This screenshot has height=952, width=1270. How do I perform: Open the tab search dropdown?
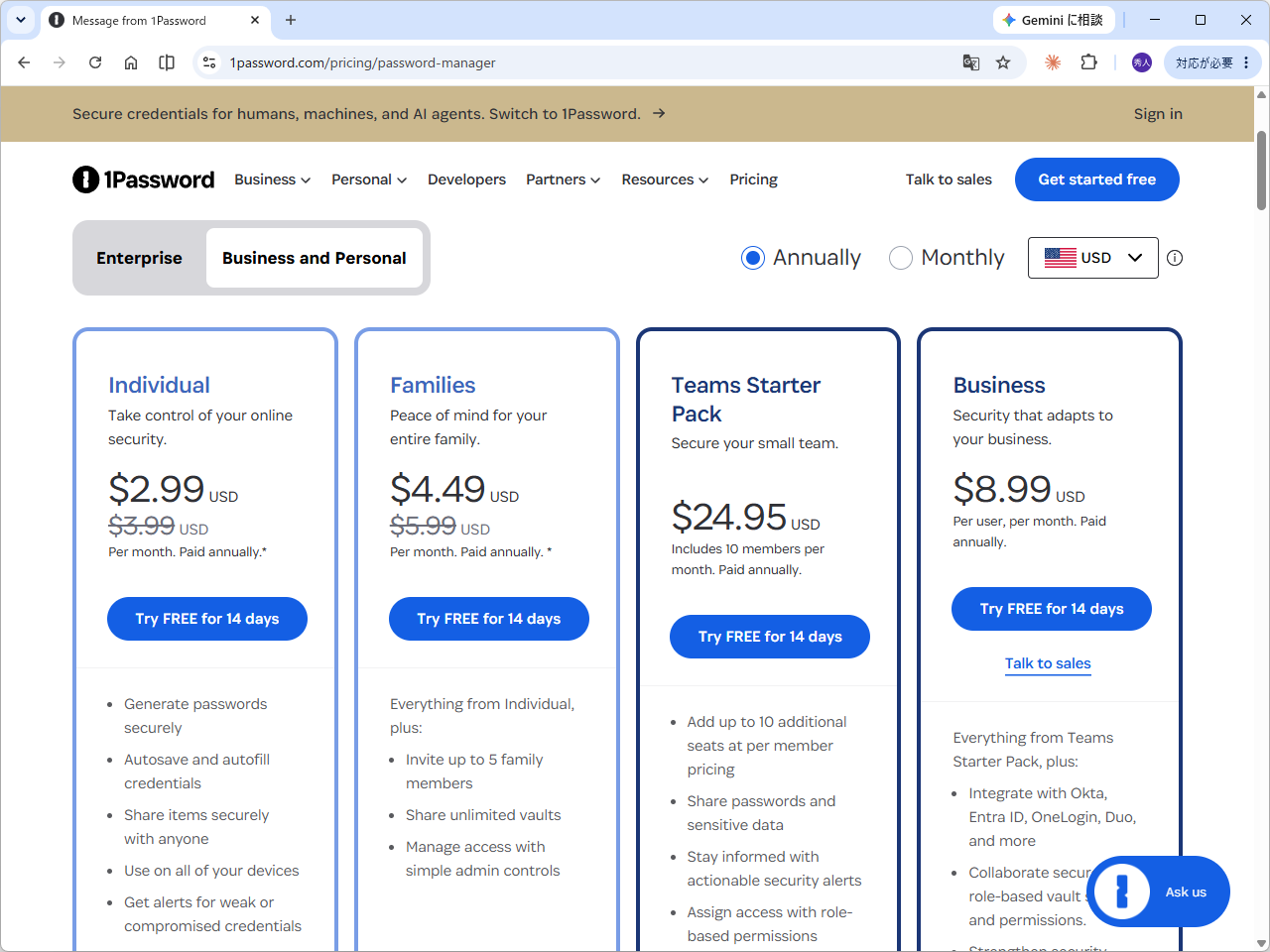pos(21,20)
